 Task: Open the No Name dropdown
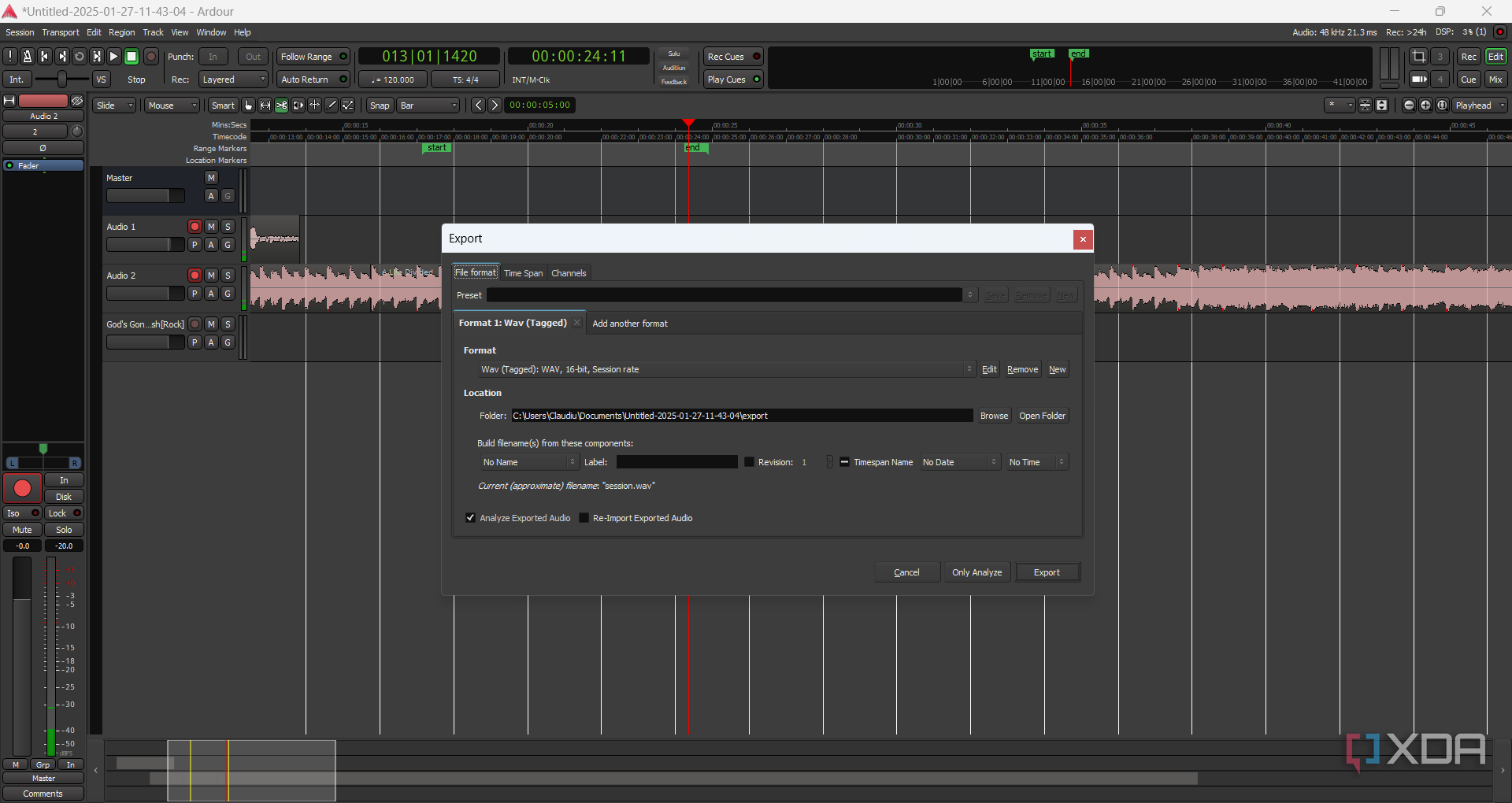(x=528, y=462)
